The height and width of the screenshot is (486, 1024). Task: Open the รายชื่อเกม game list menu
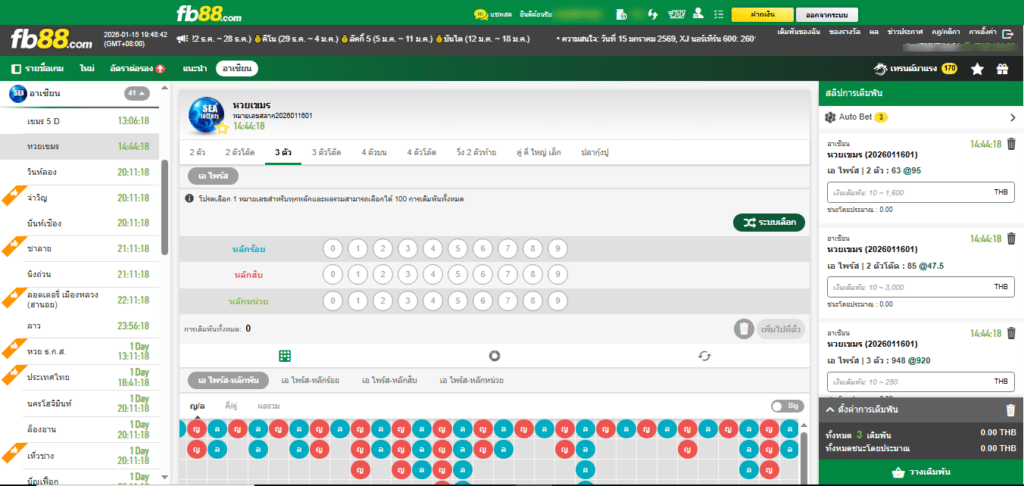pyautogui.click(x=36, y=68)
